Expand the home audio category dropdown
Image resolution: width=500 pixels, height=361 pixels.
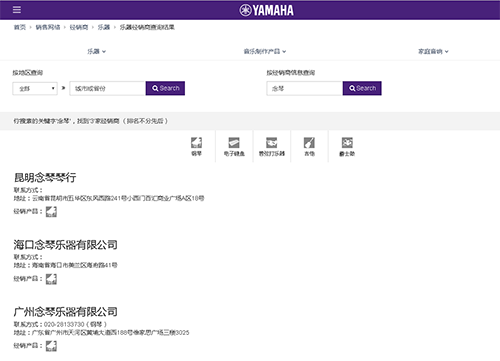[x=433, y=51]
